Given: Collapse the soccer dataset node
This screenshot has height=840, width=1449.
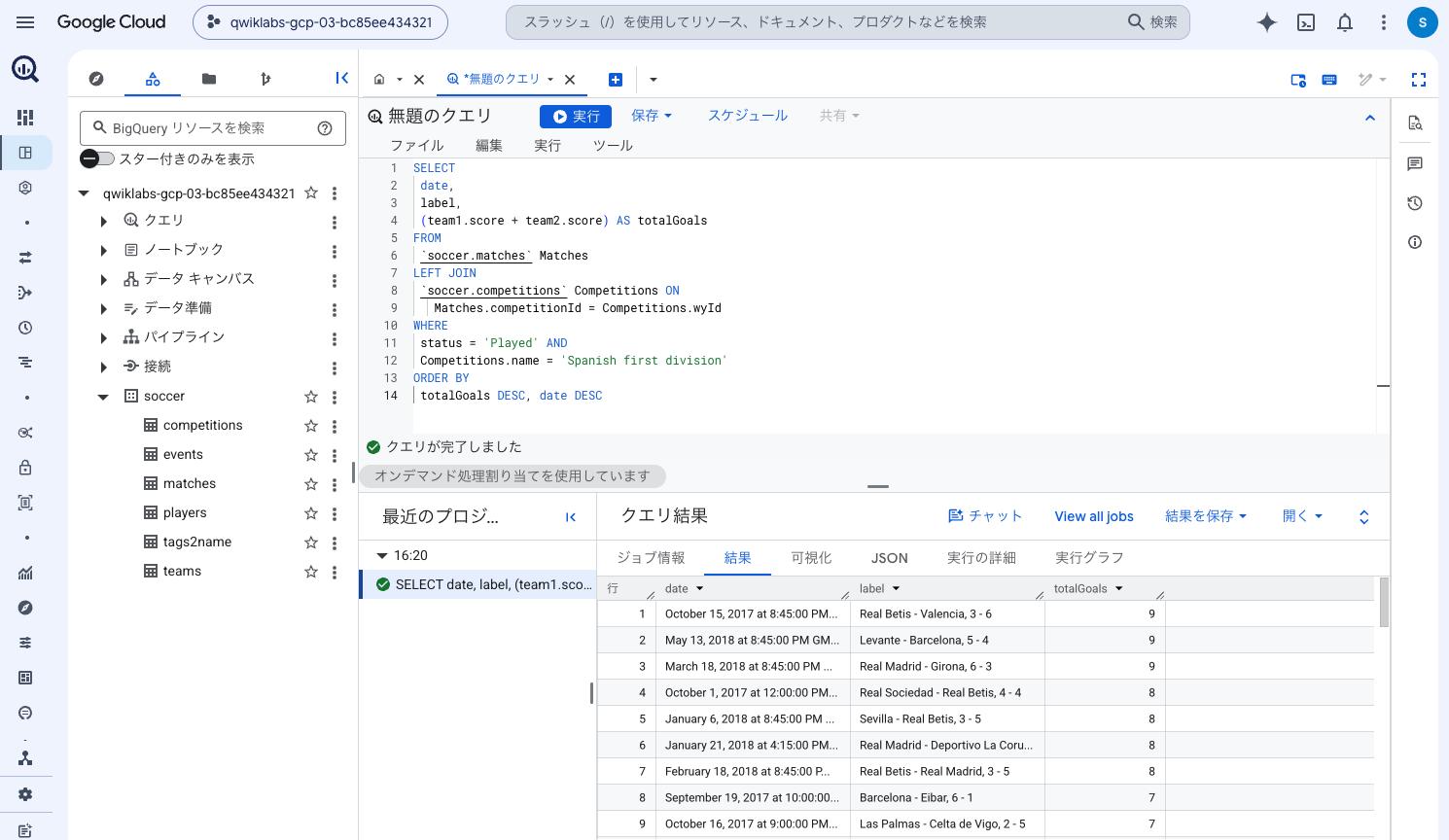Looking at the screenshot, I should point(103,397).
